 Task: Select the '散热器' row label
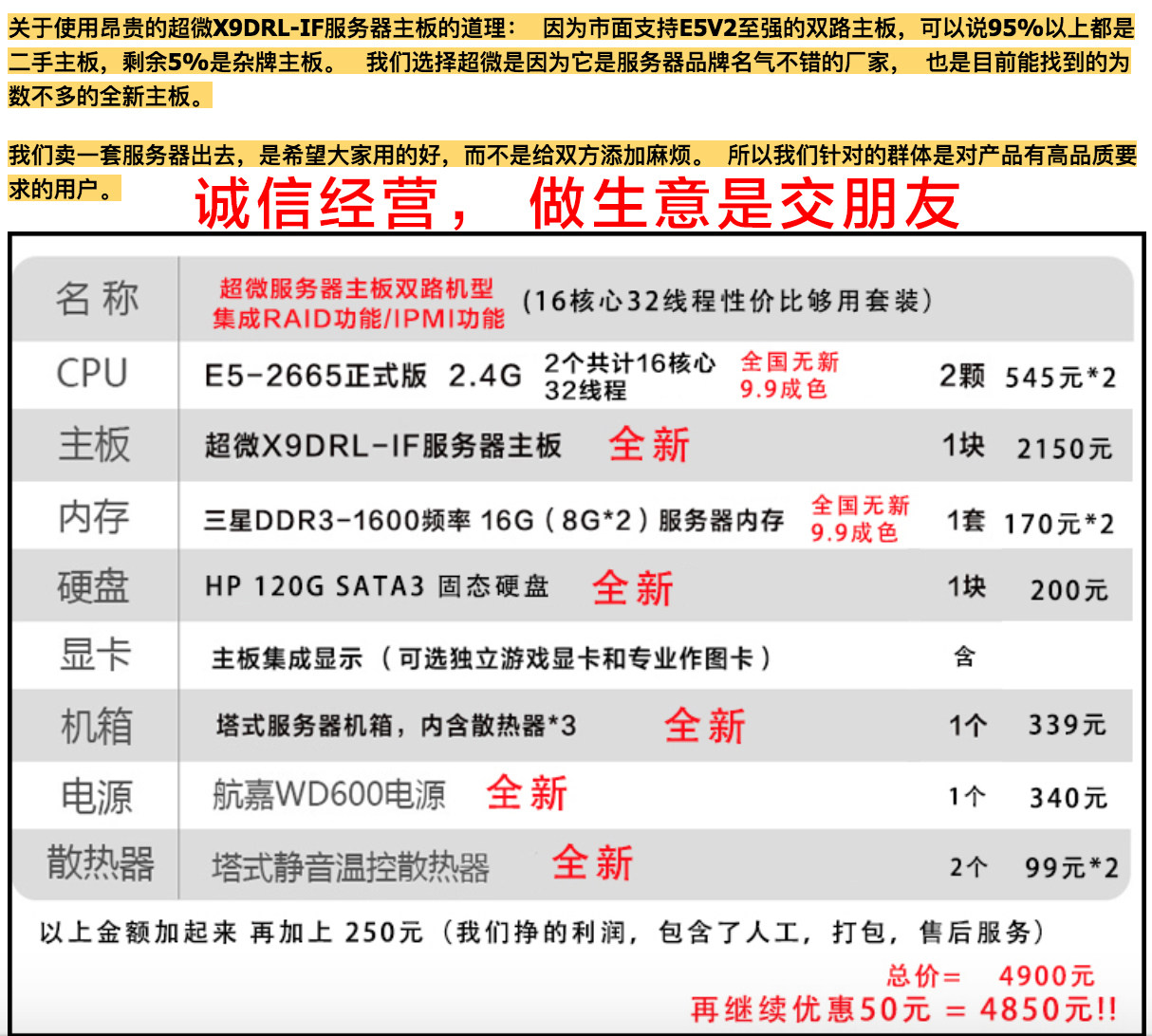(101, 863)
